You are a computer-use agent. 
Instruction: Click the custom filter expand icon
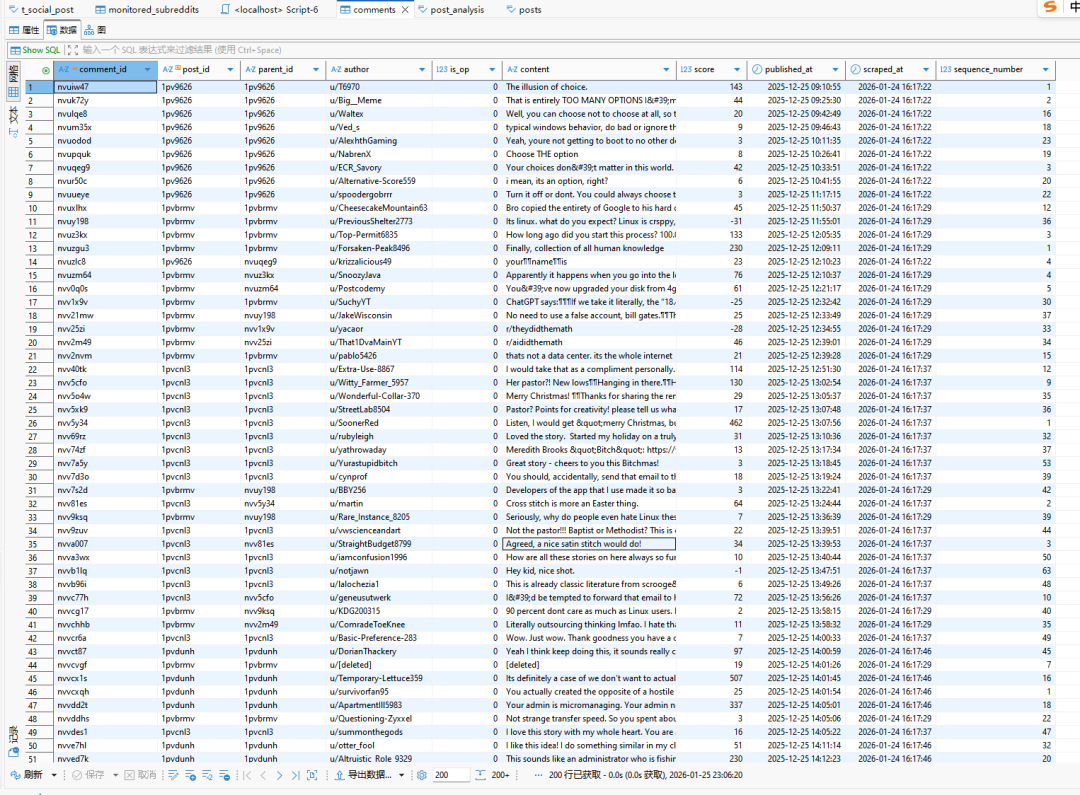click(x=71, y=50)
